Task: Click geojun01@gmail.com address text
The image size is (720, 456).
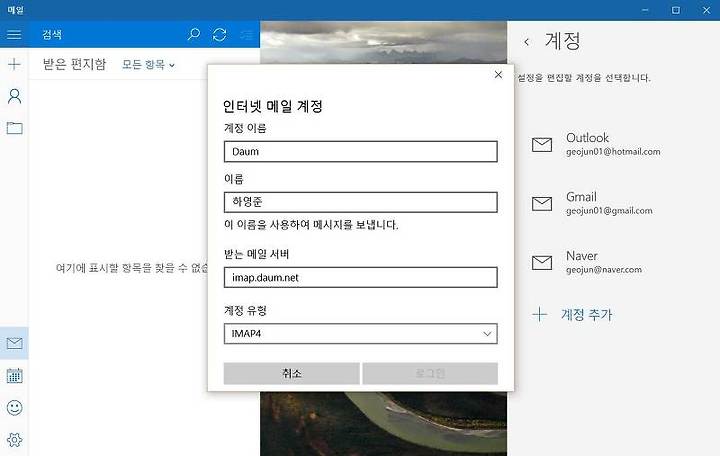Action: coord(609,211)
